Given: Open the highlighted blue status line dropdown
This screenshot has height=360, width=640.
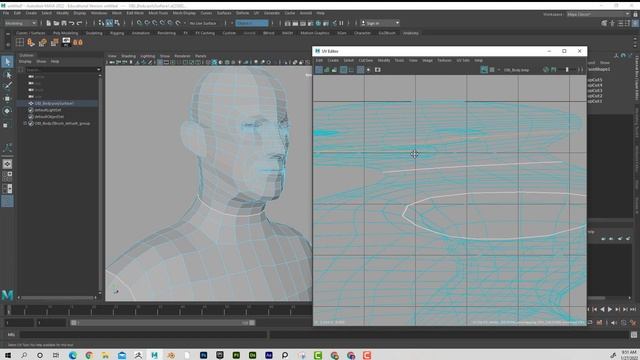Looking at the screenshot, I should pyautogui.click(x=252, y=23).
